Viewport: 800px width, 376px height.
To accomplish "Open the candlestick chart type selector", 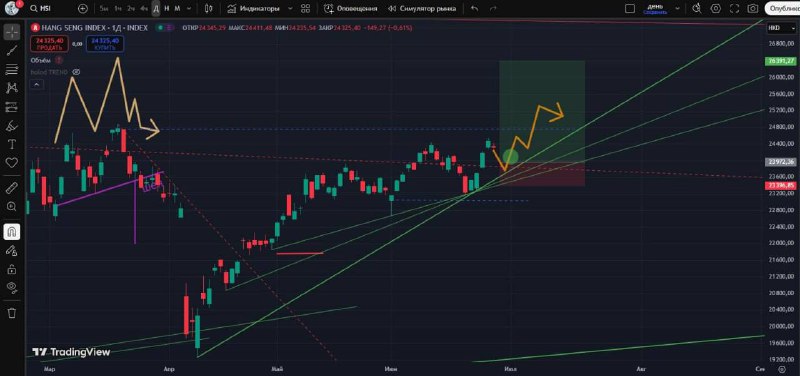I will tap(208, 9).
